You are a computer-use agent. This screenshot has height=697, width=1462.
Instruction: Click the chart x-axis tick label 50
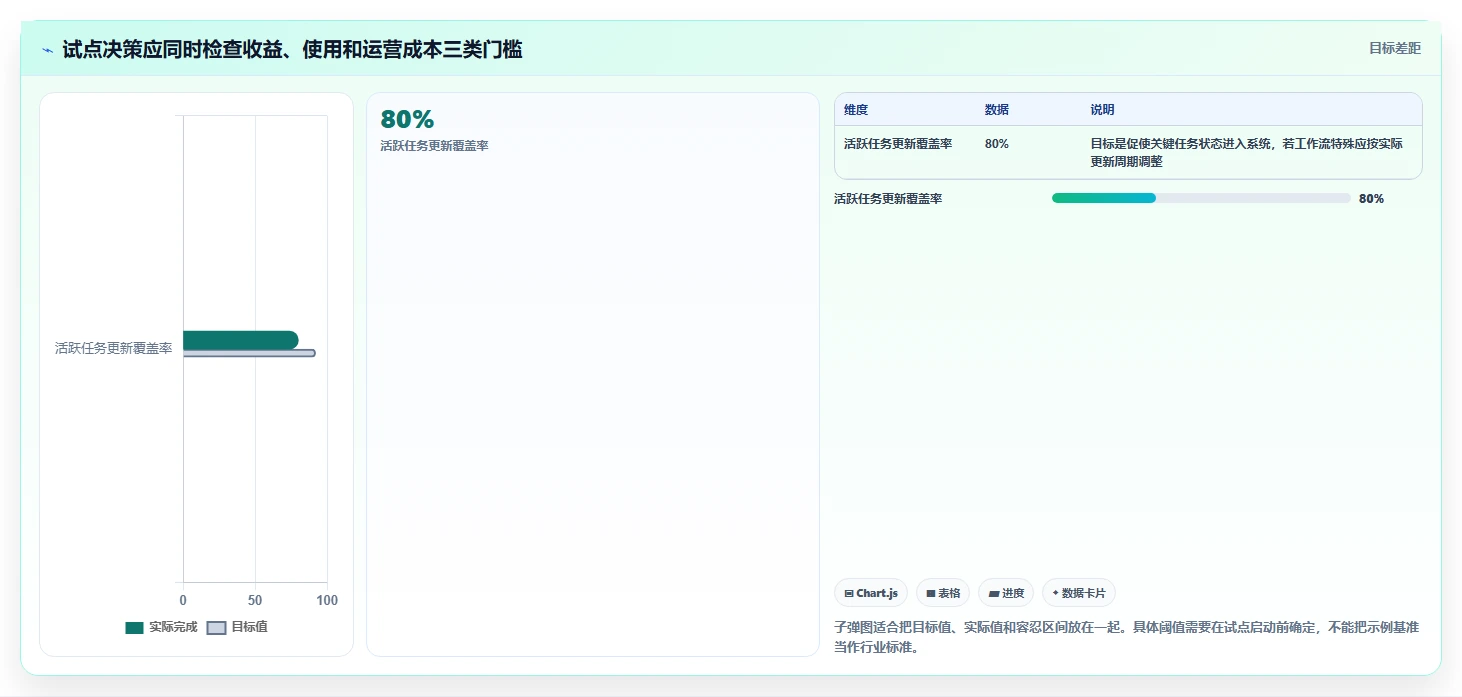[255, 600]
